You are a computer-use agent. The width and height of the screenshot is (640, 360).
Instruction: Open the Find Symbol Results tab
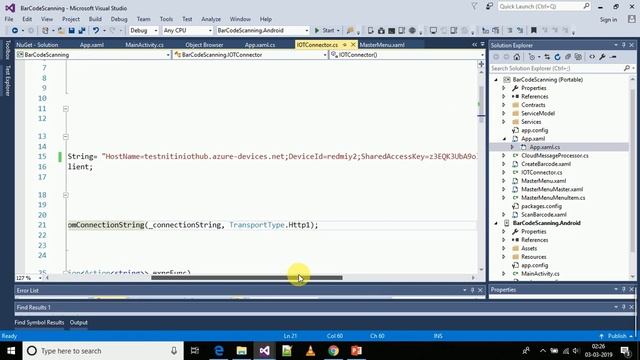[x=39, y=322]
